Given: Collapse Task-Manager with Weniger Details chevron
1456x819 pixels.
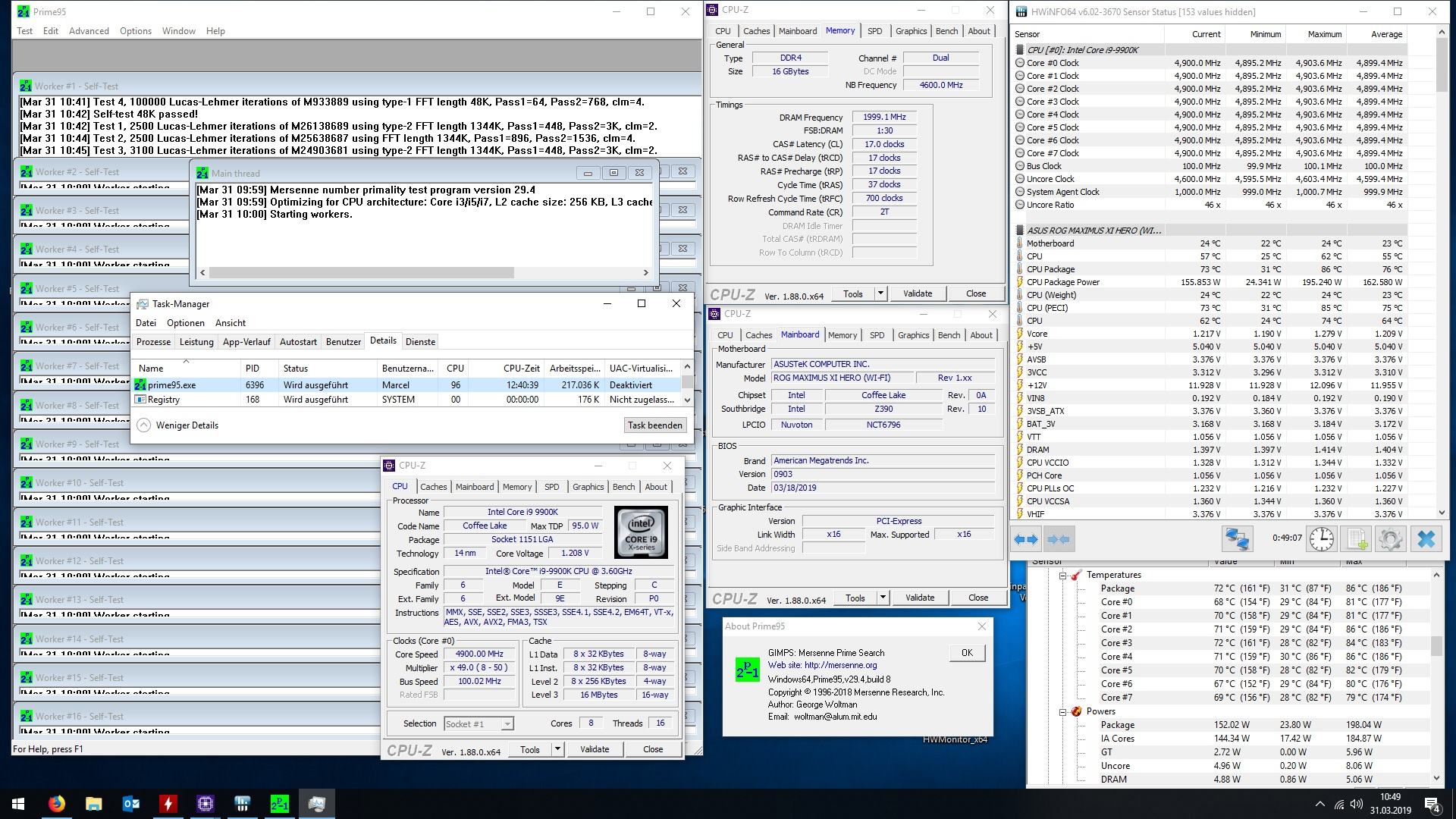Looking at the screenshot, I should point(144,425).
